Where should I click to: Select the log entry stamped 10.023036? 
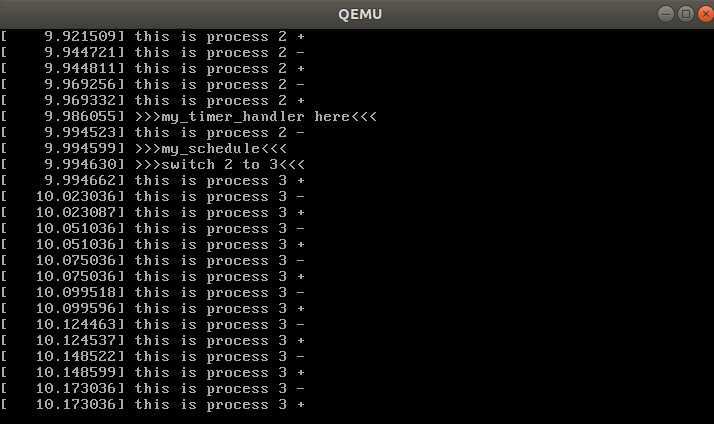pos(153,196)
